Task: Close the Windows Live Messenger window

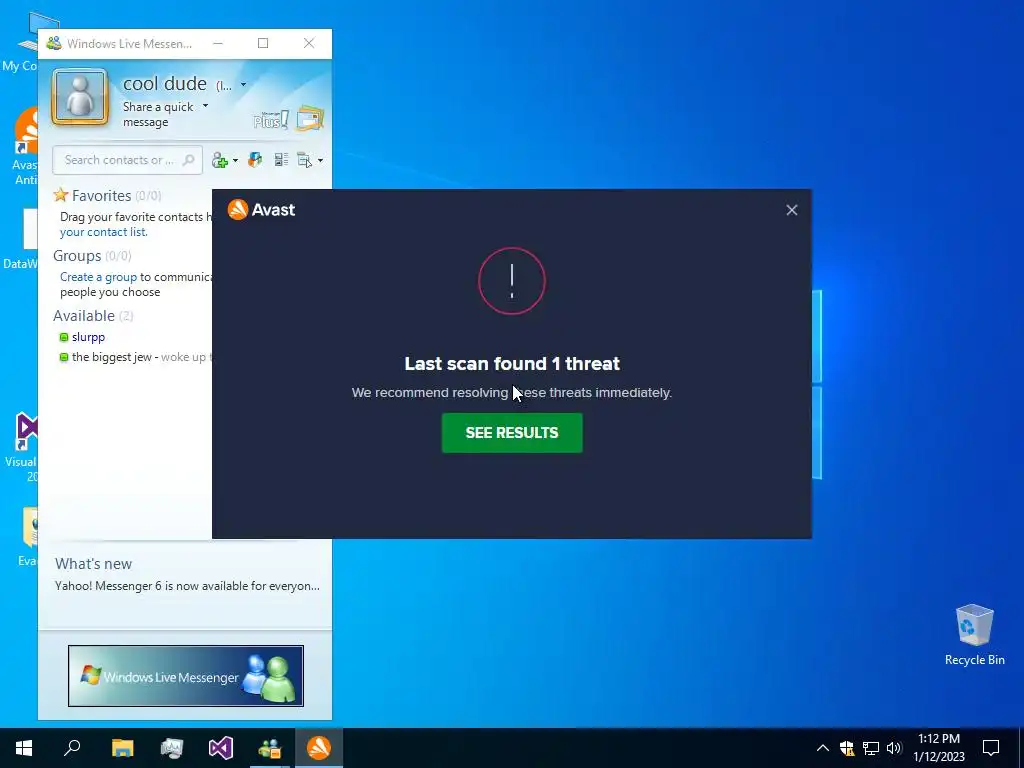Action: tap(309, 43)
